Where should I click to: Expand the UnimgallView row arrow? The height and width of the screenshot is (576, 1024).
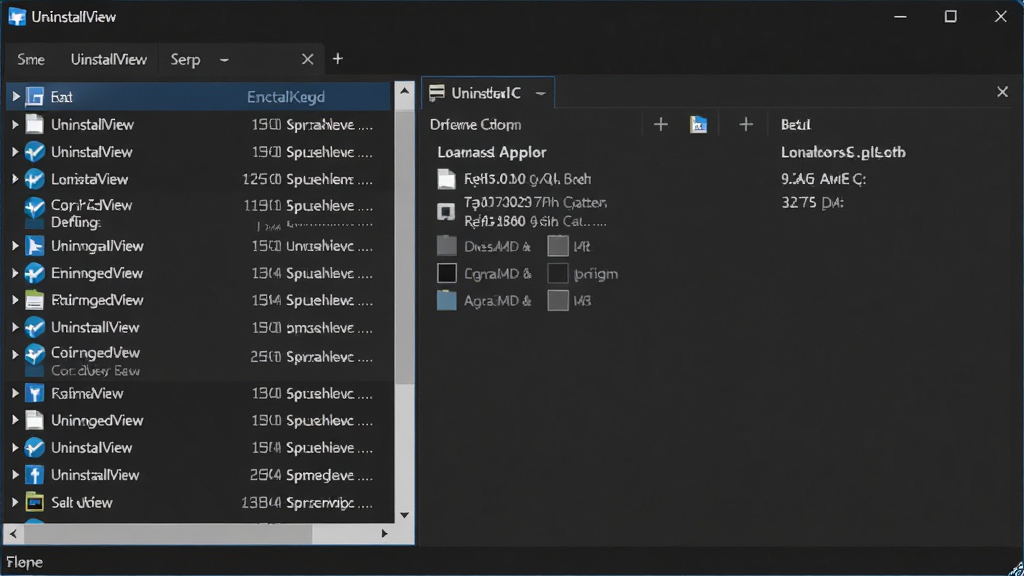[x=16, y=246]
